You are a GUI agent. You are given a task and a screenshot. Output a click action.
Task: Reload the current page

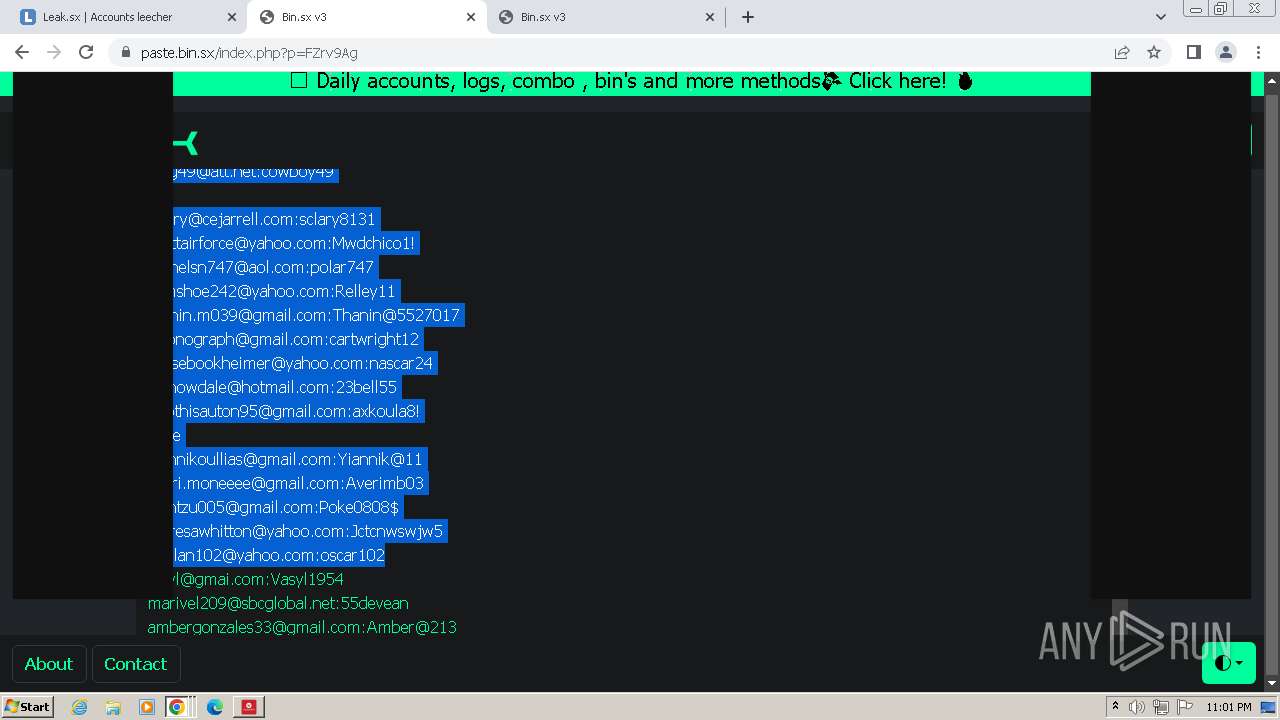pyautogui.click(x=86, y=52)
